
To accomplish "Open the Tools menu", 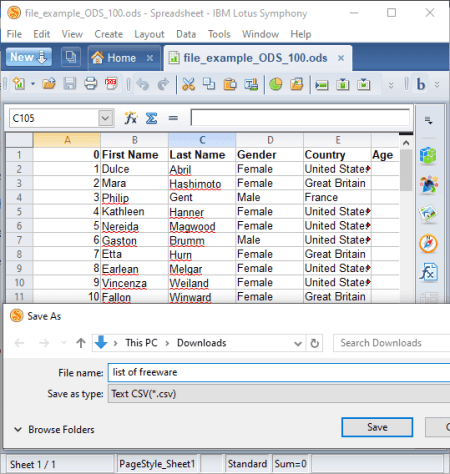I will [x=219, y=34].
